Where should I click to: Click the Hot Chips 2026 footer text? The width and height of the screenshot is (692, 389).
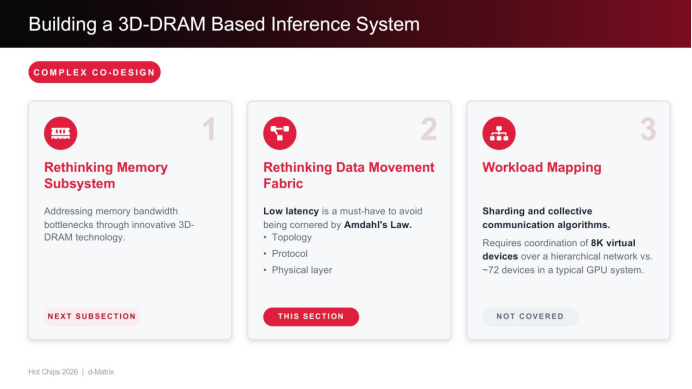click(x=53, y=372)
